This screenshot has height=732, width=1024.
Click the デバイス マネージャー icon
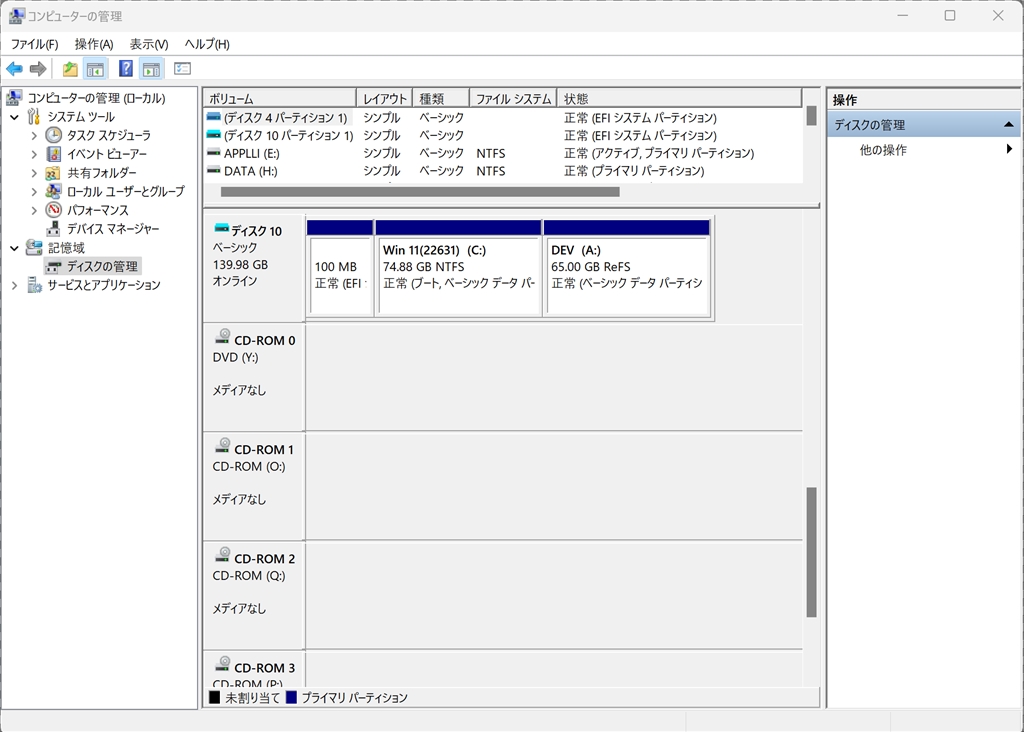[x=54, y=229]
